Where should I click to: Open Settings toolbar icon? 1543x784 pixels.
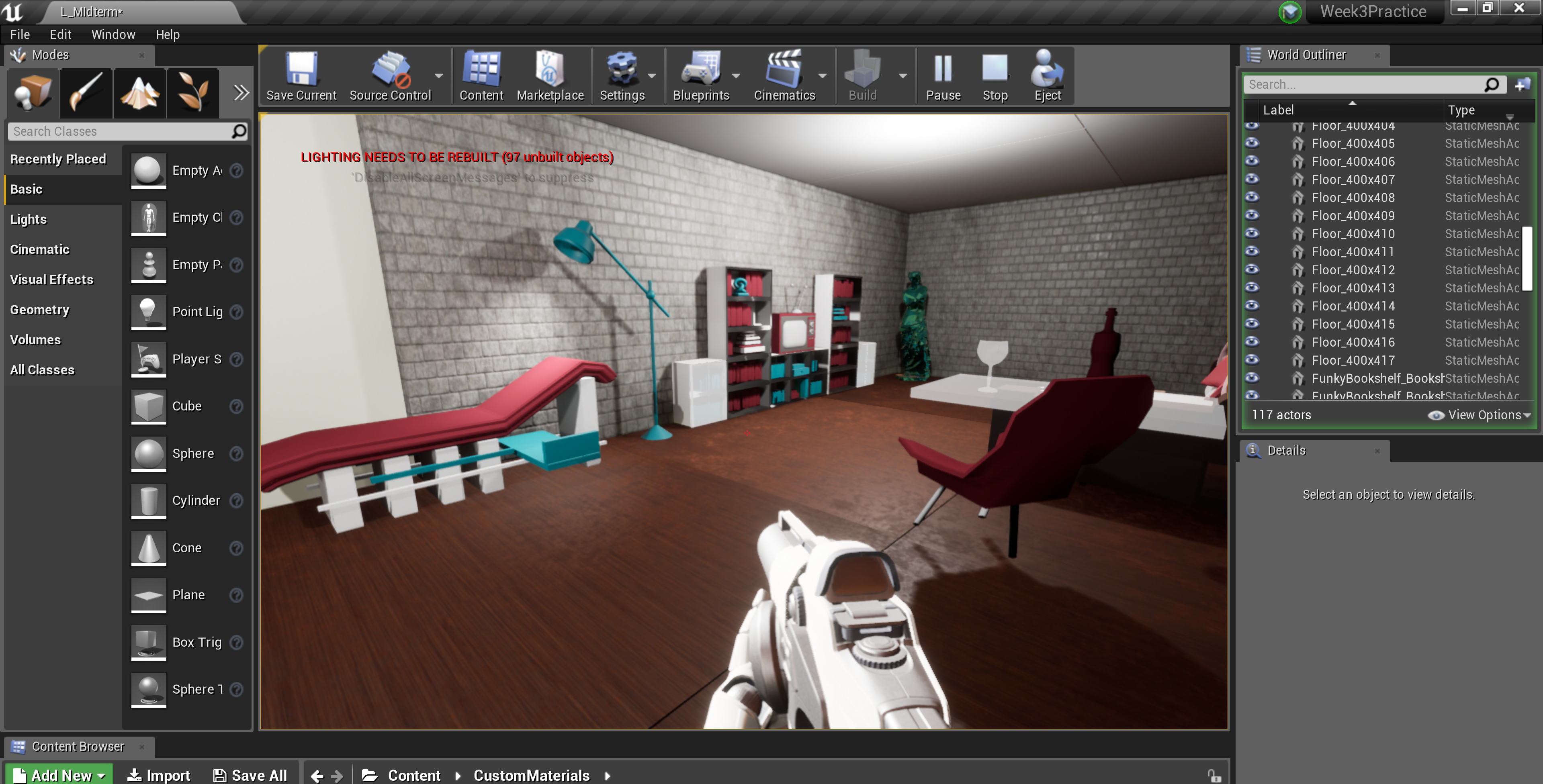622,76
